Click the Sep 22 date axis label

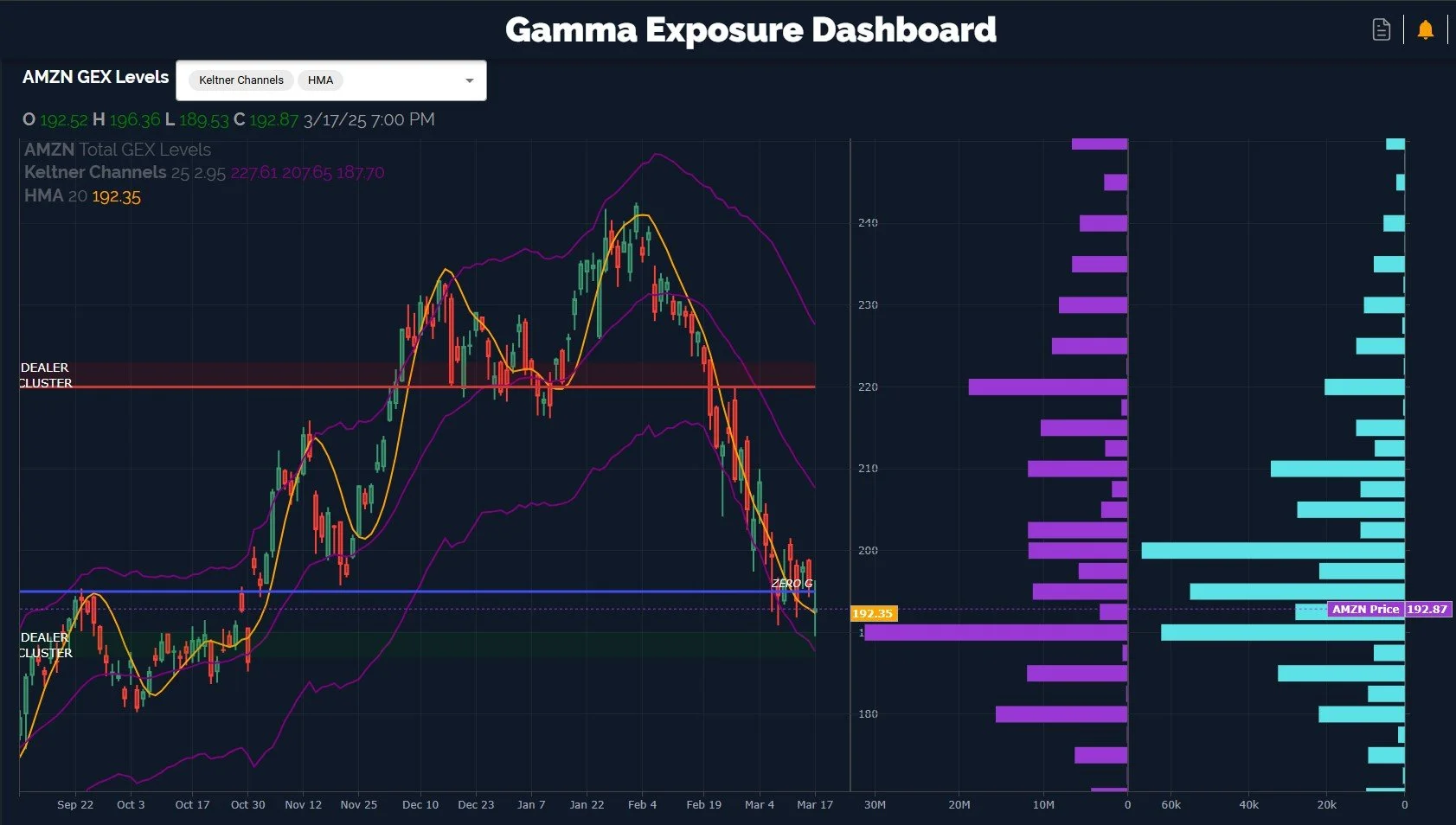tap(75, 805)
